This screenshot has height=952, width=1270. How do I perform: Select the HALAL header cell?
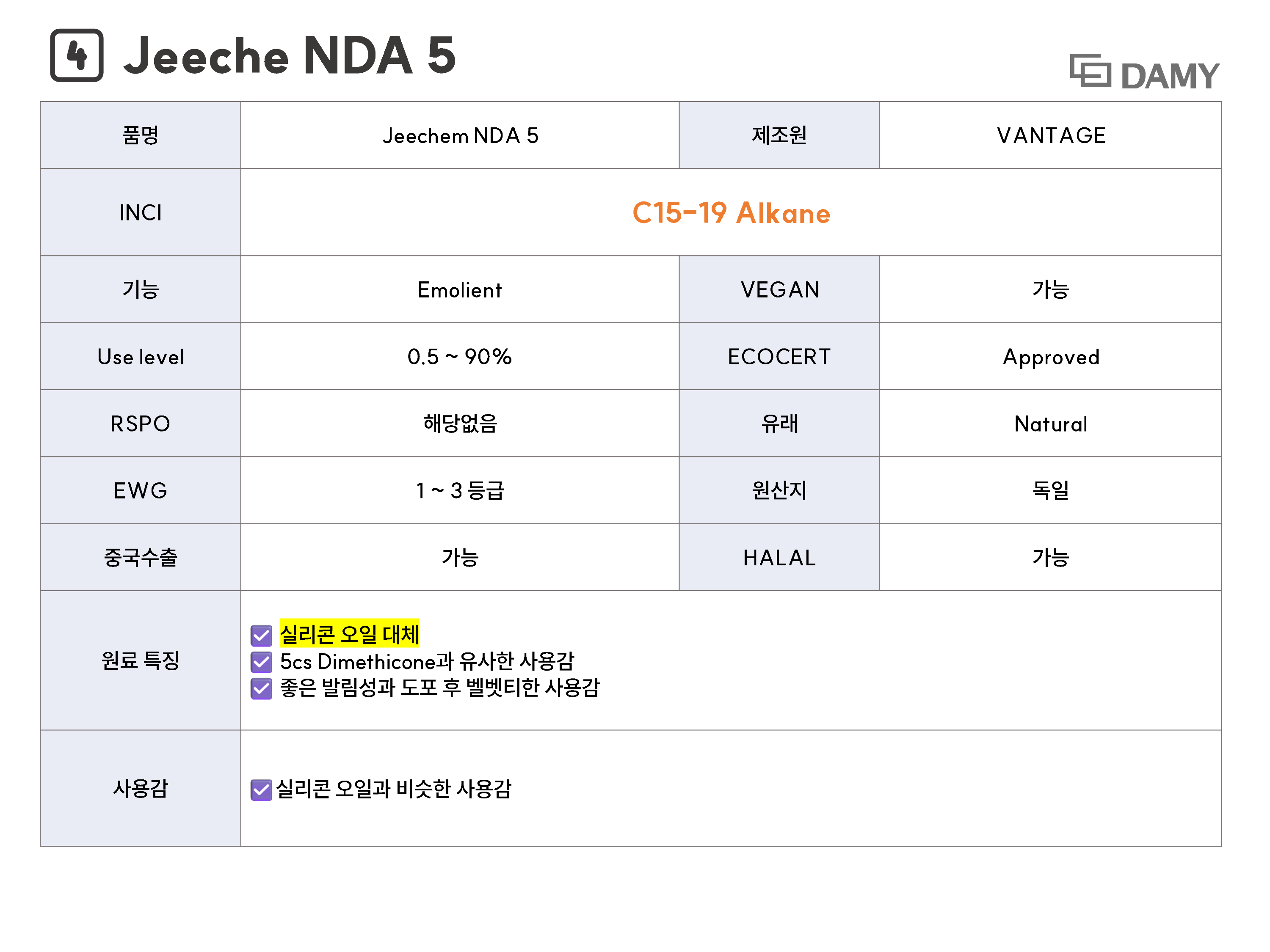[x=779, y=558]
